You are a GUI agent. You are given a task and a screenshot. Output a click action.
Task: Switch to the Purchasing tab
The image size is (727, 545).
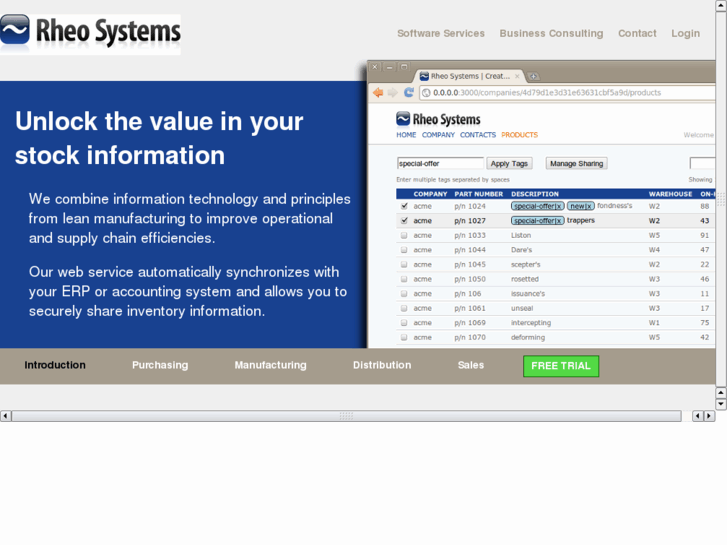[160, 365]
